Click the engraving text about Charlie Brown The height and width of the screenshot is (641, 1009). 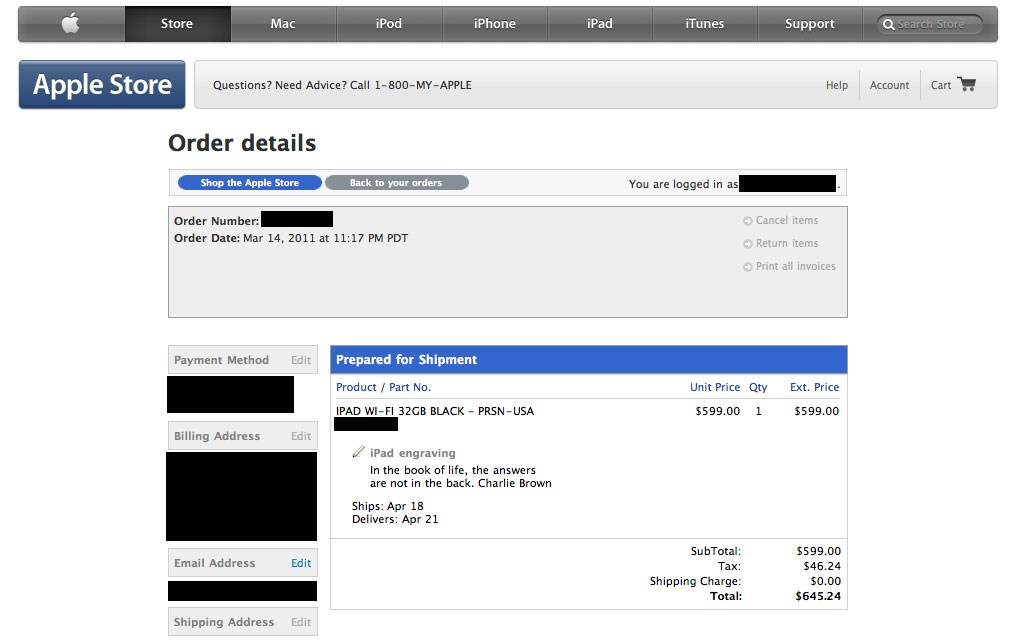[x=461, y=477]
